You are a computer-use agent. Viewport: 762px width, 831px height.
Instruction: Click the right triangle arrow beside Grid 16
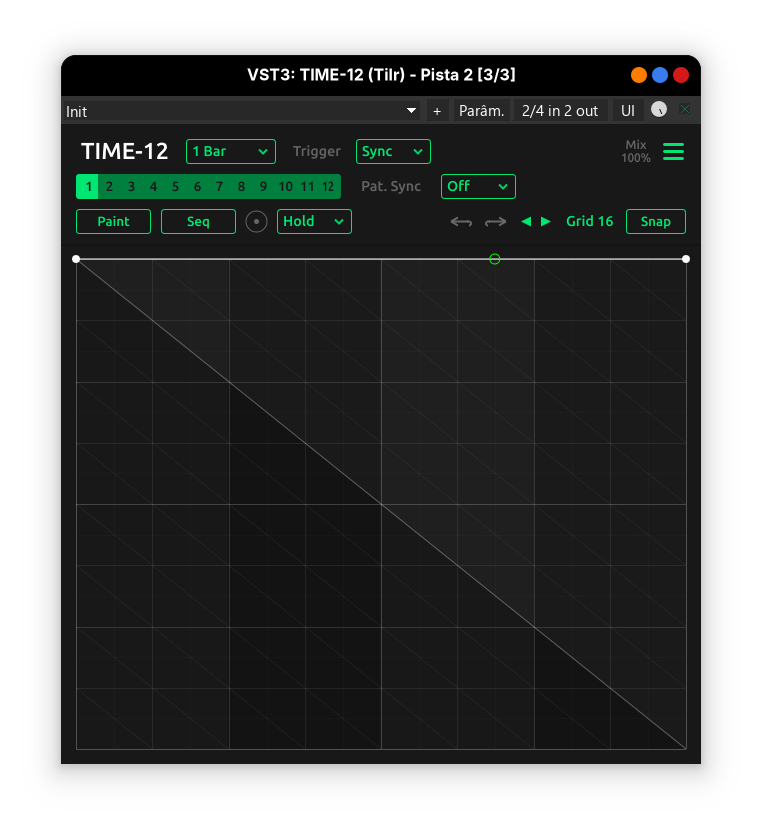[546, 222]
